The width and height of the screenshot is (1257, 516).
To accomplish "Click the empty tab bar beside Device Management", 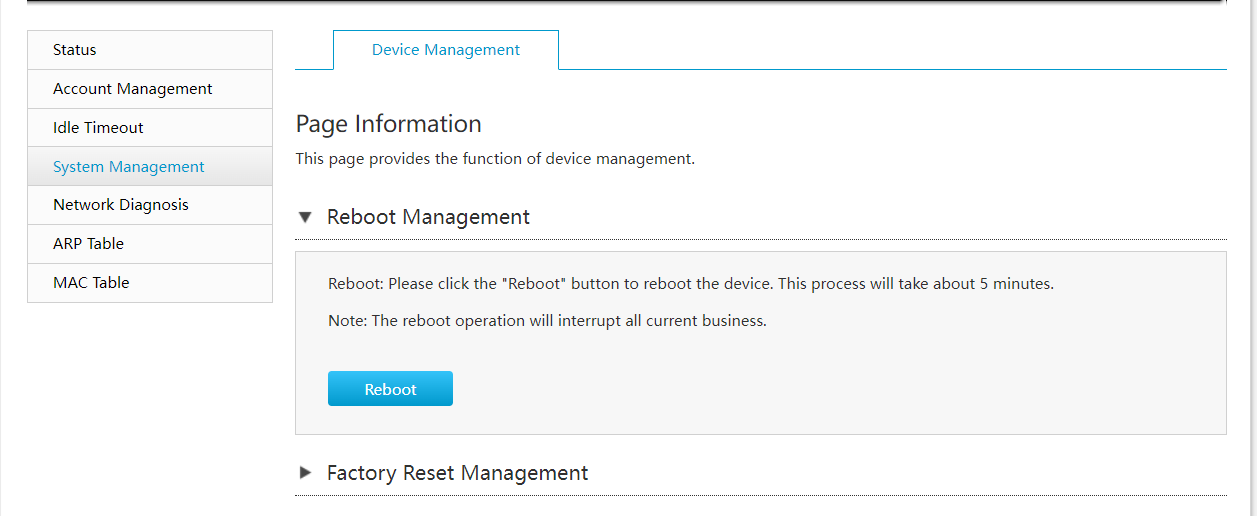I will click(x=890, y=50).
